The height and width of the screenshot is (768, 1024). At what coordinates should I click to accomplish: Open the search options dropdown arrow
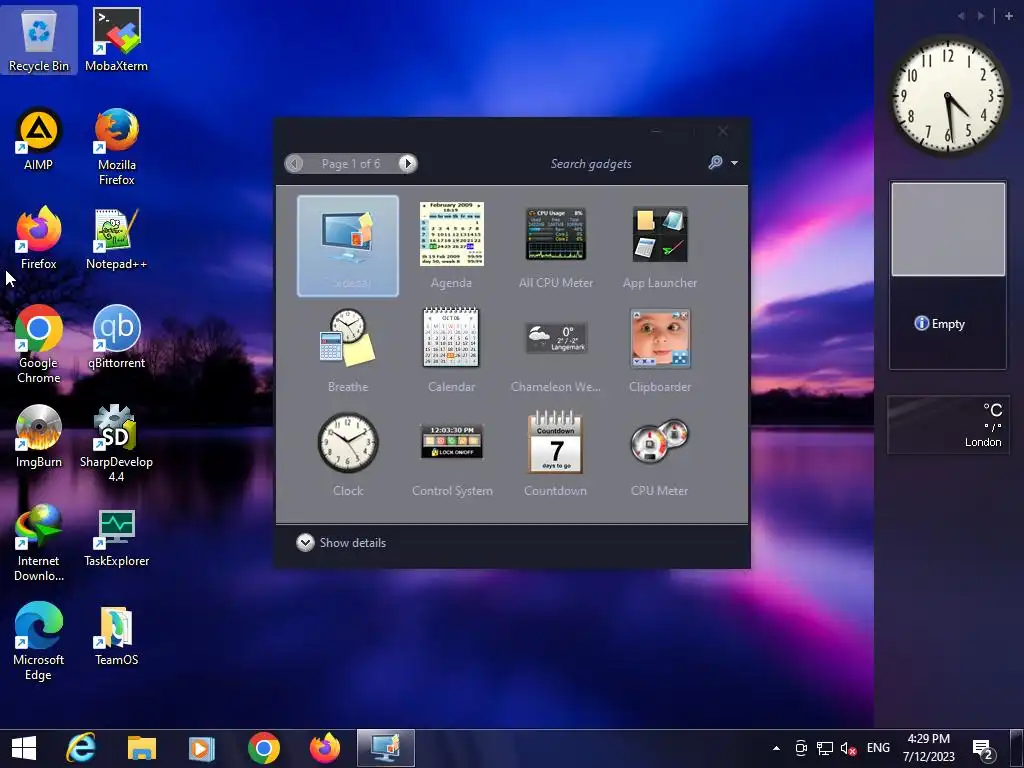(x=735, y=163)
